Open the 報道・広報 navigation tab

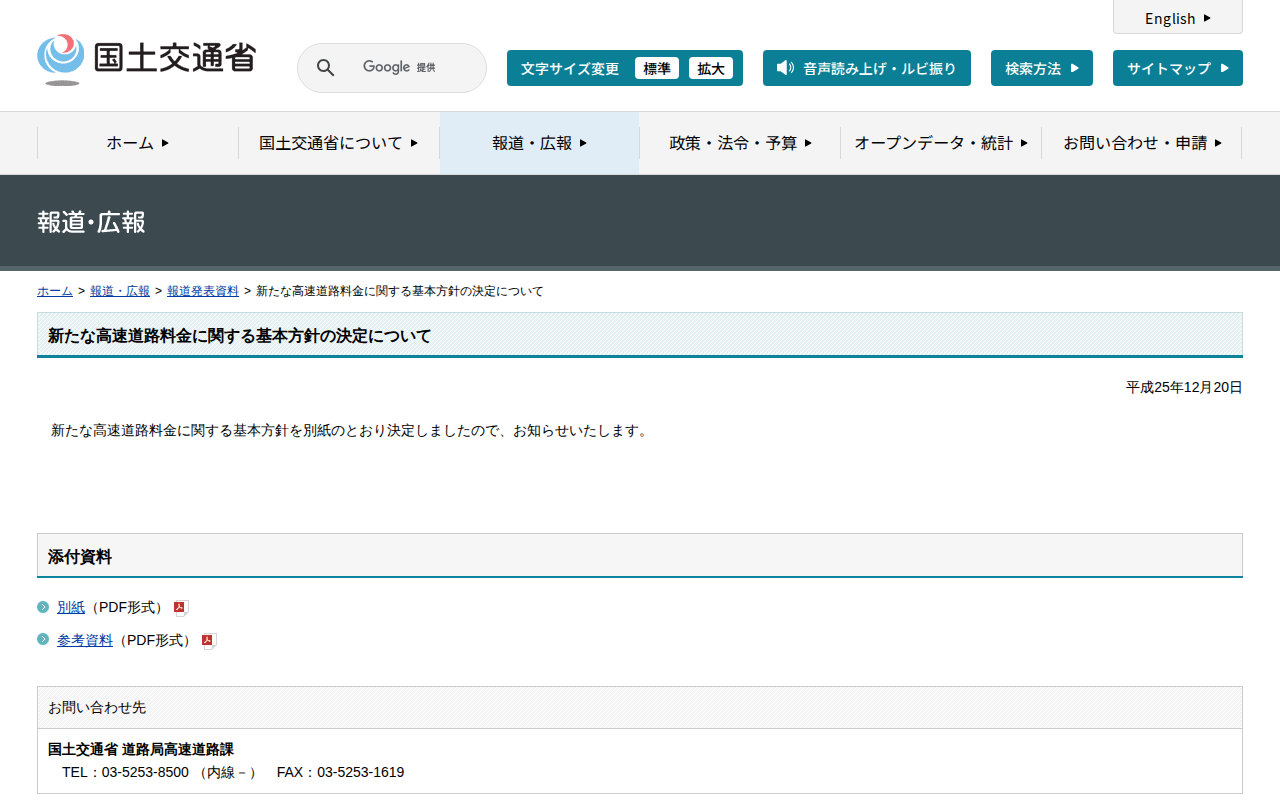click(539, 143)
